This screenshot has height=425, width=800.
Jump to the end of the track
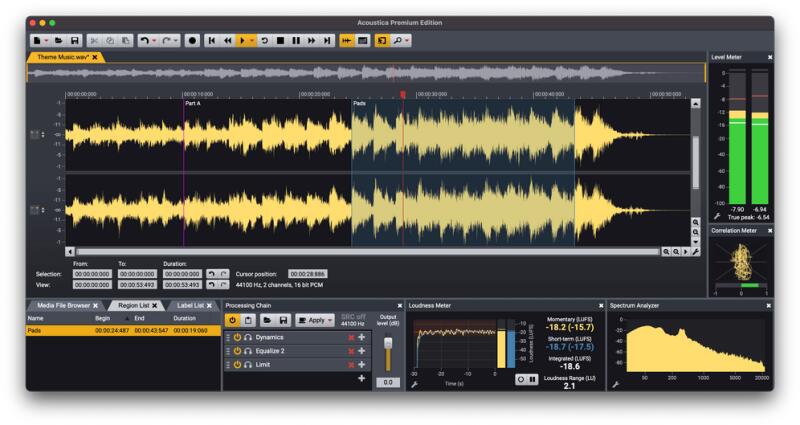pyautogui.click(x=327, y=40)
